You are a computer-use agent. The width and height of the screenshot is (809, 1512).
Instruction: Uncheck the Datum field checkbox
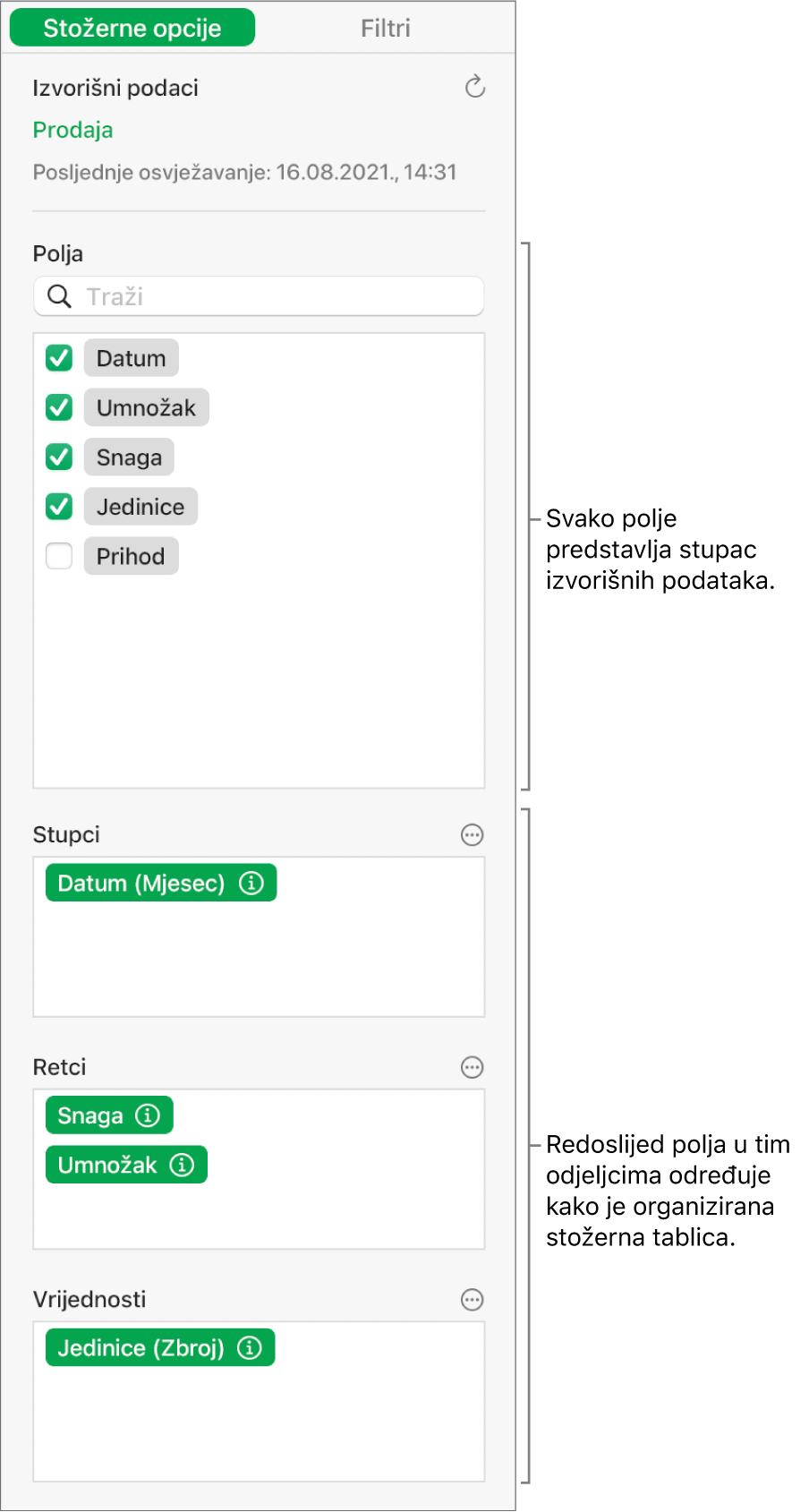pos(59,358)
